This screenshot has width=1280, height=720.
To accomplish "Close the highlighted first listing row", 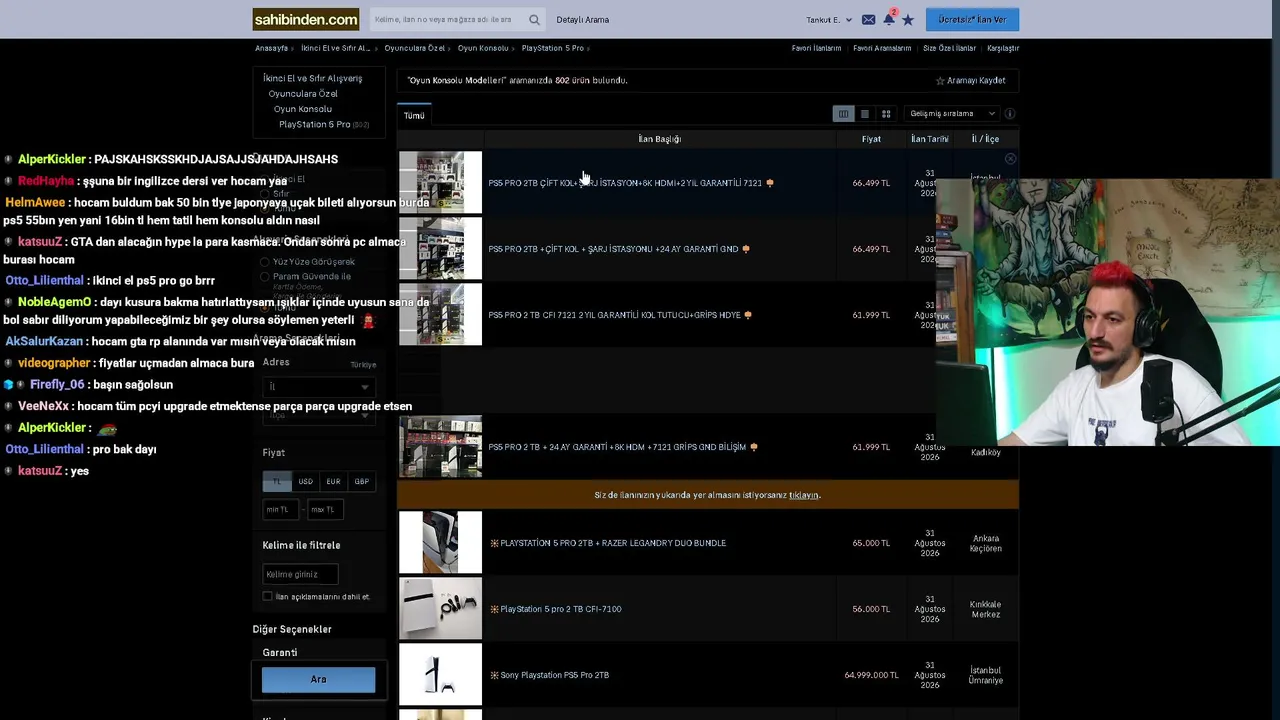I will click(x=1010, y=159).
